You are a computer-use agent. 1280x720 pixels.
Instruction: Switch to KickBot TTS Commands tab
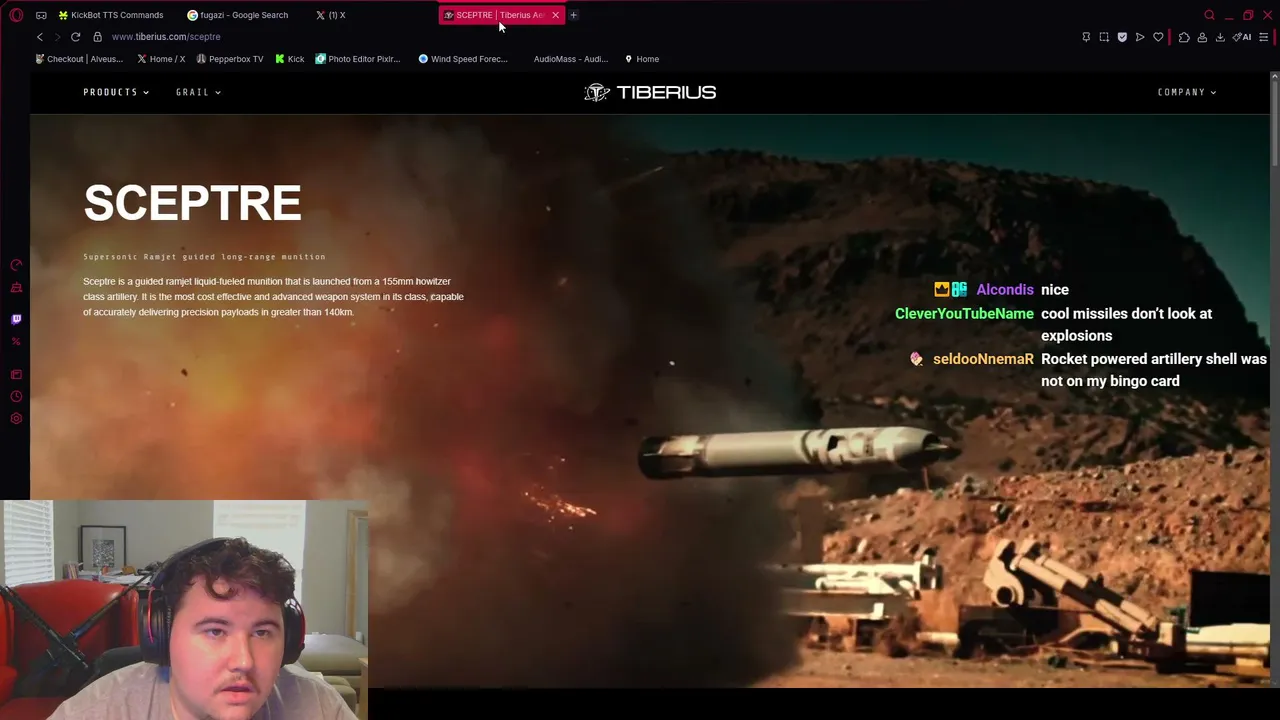point(112,15)
